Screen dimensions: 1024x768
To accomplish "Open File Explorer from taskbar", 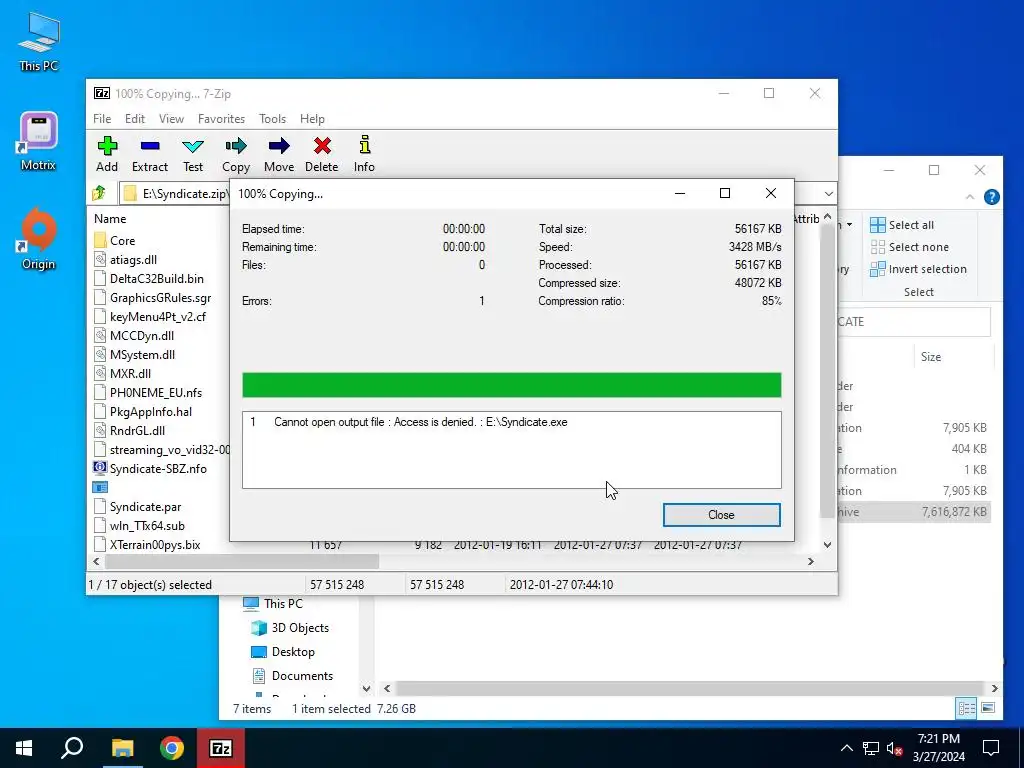I will pos(123,748).
